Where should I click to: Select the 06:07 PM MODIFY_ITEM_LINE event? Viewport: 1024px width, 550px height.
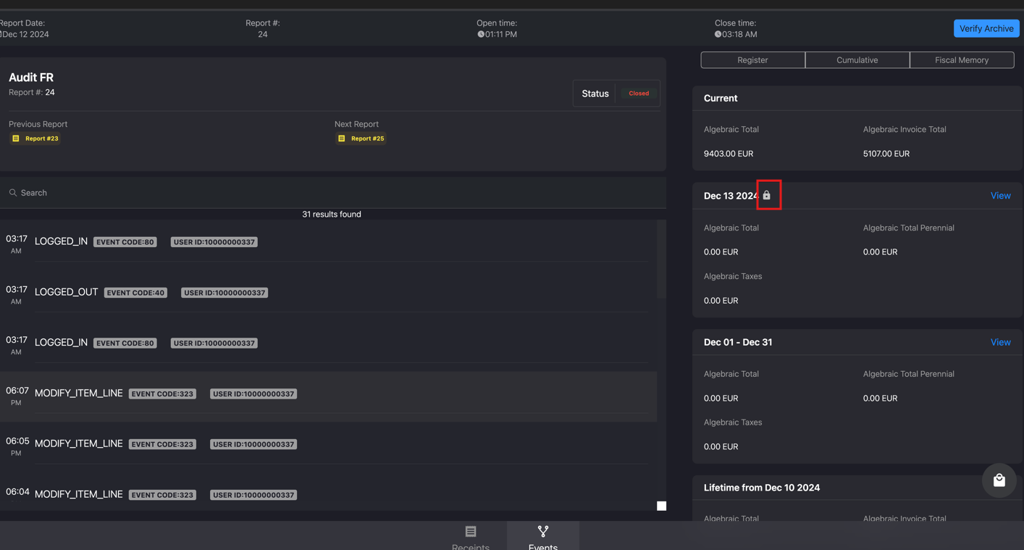point(328,396)
